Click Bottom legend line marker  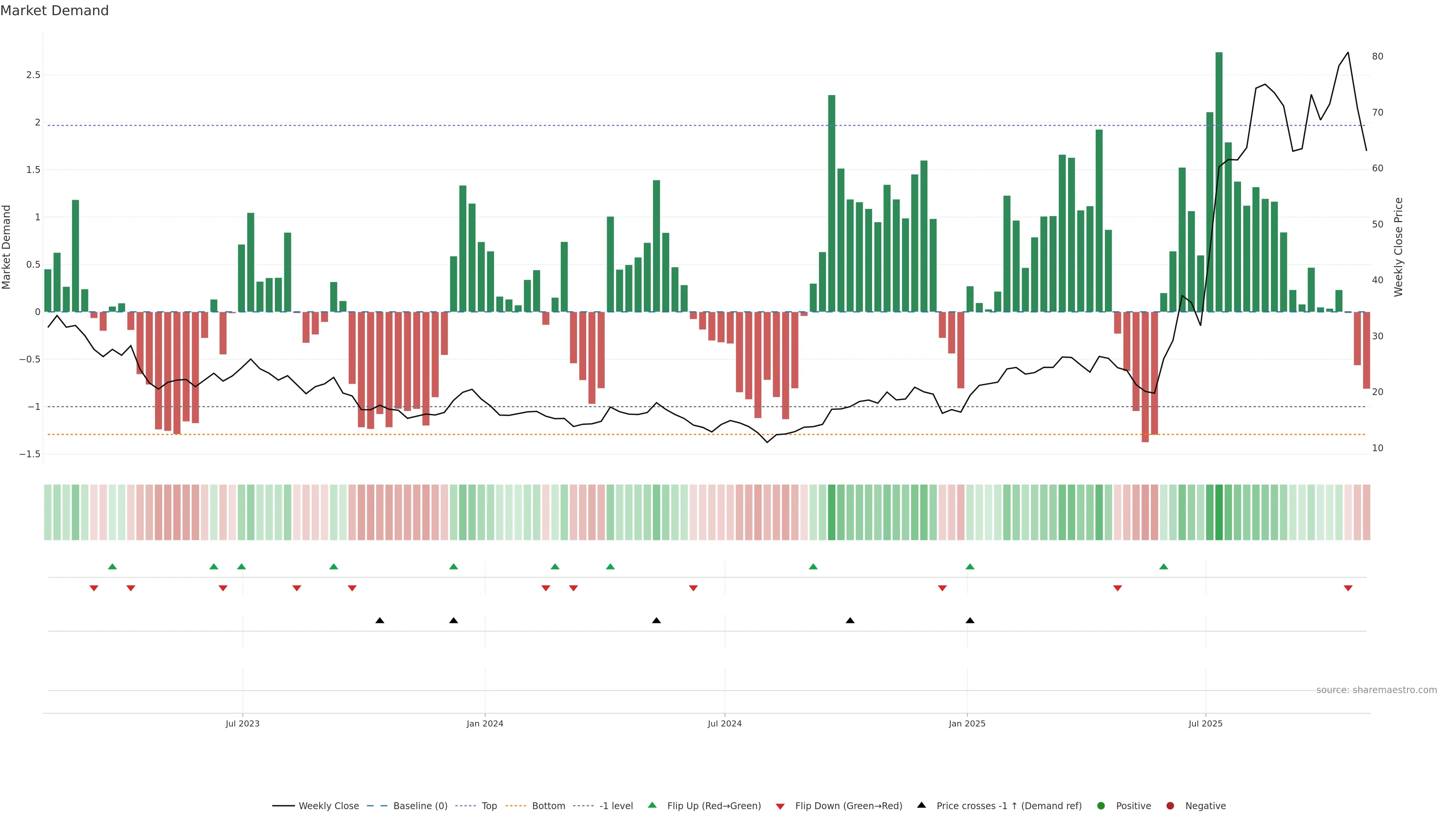(516, 806)
